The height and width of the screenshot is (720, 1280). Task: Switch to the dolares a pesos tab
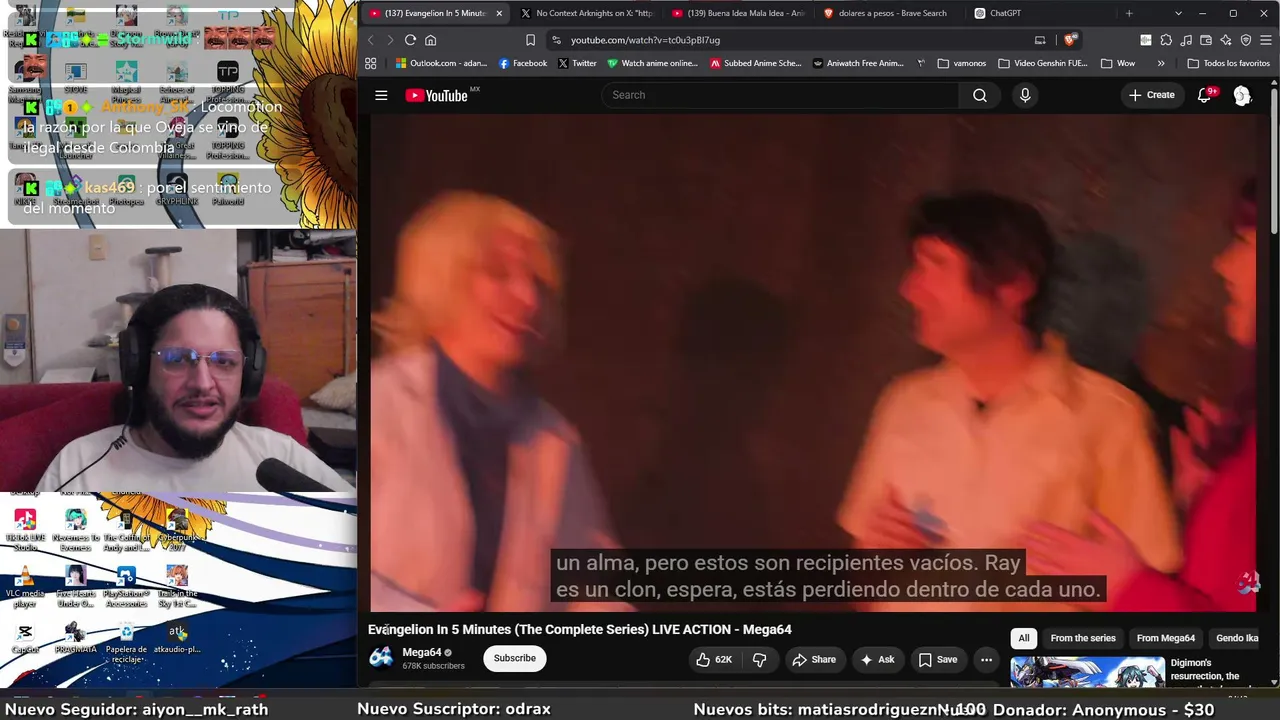point(888,13)
